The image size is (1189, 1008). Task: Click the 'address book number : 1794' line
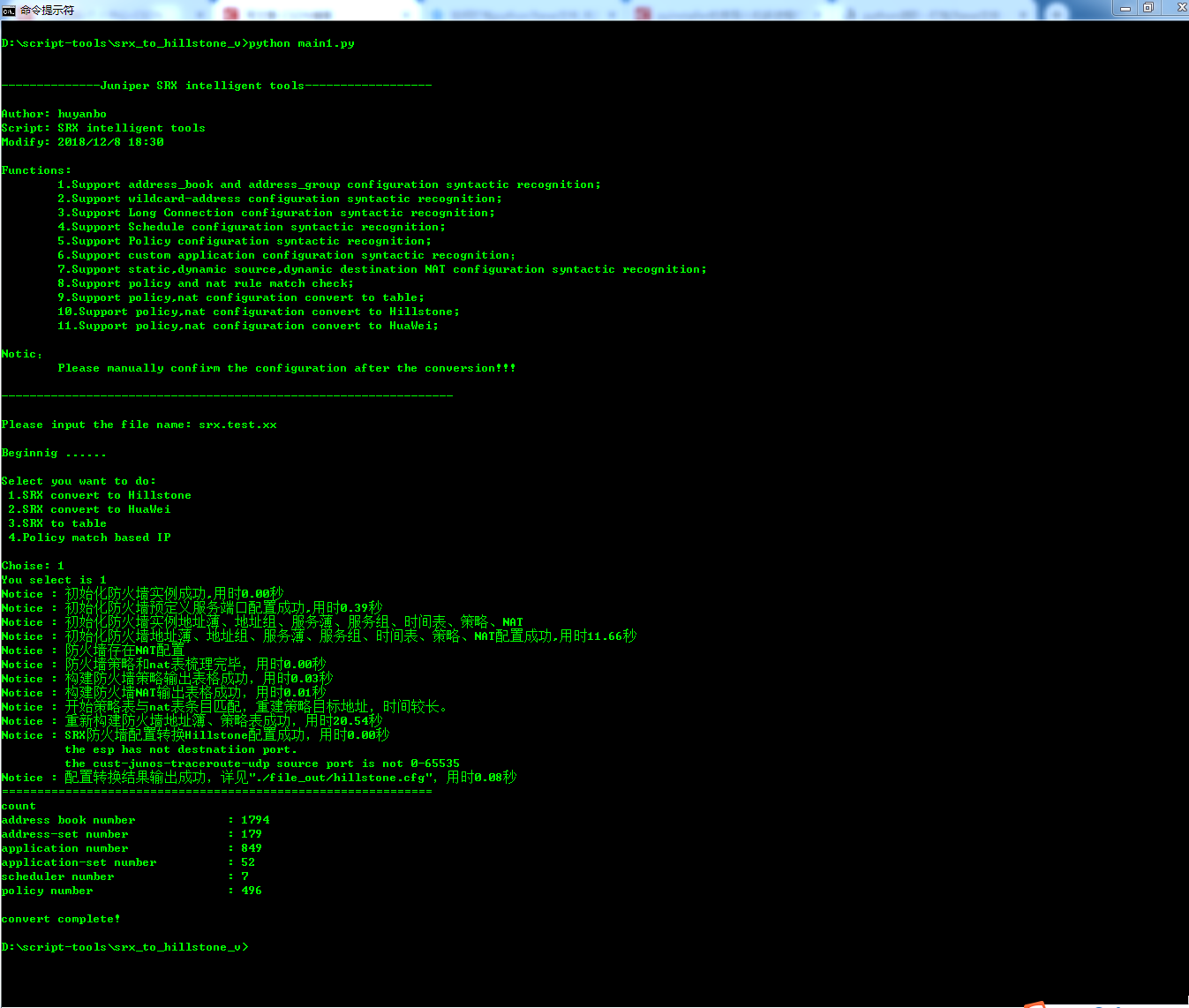(x=135, y=820)
